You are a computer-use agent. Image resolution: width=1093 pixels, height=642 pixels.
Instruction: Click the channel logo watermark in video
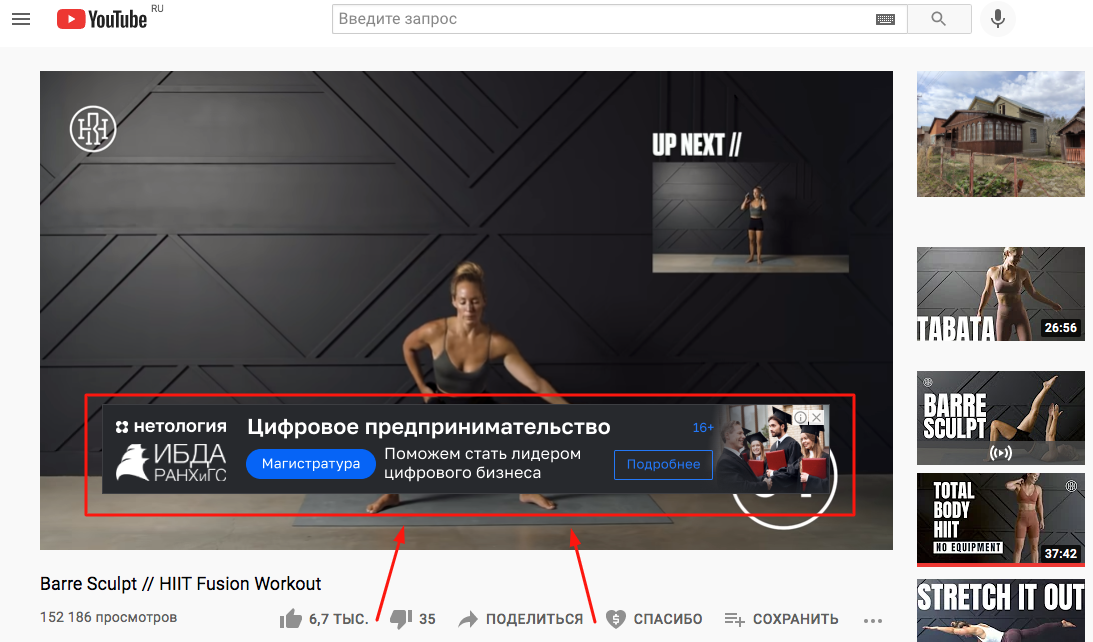(x=93, y=129)
